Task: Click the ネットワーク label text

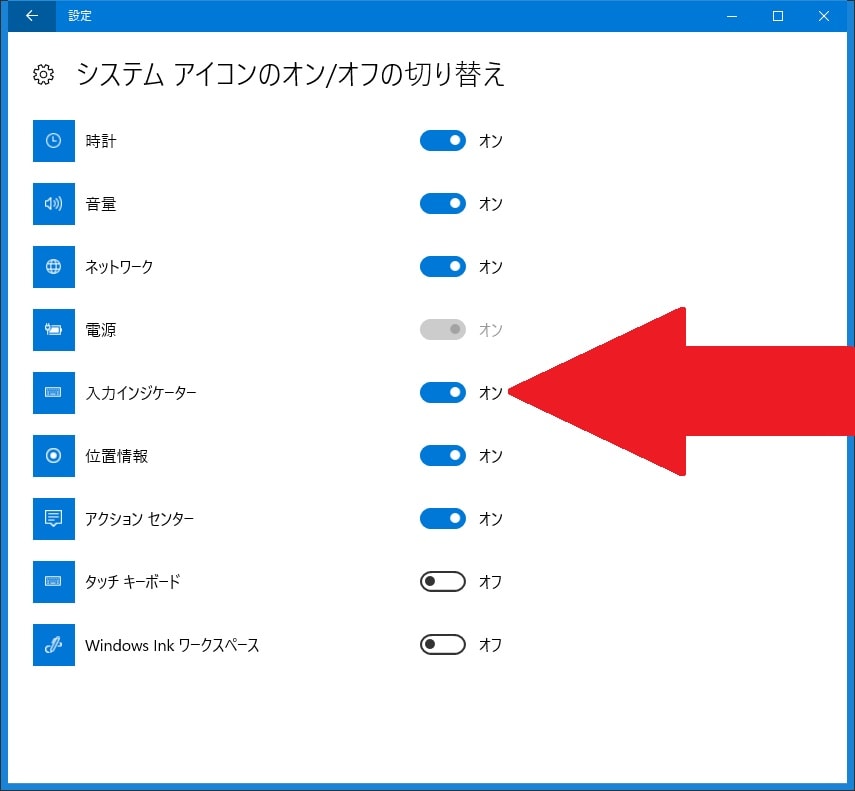Action: [x=119, y=267]
